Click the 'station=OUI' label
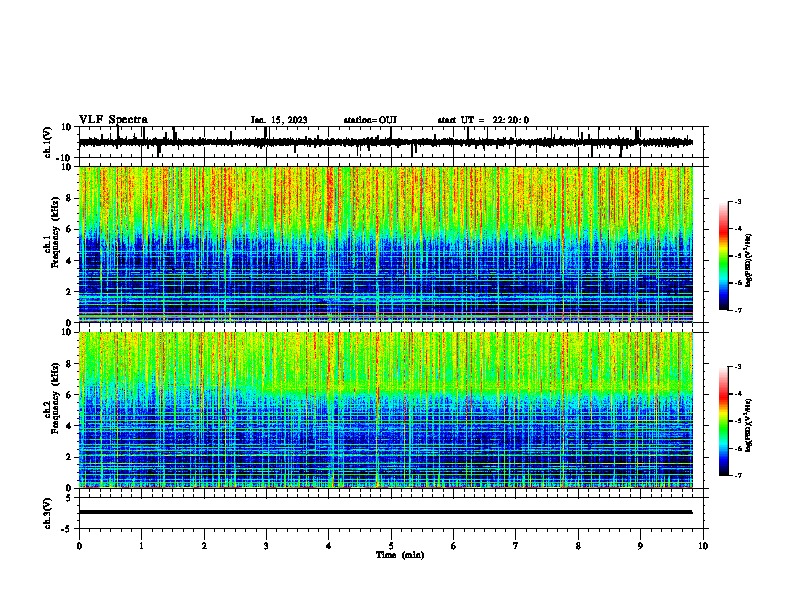792x612 pixels. pyautogui.click(x=370, y=120)
